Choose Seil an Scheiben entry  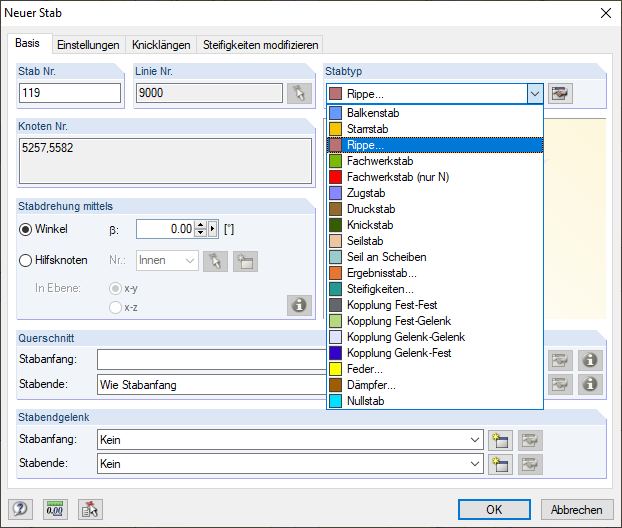point(435,257)
